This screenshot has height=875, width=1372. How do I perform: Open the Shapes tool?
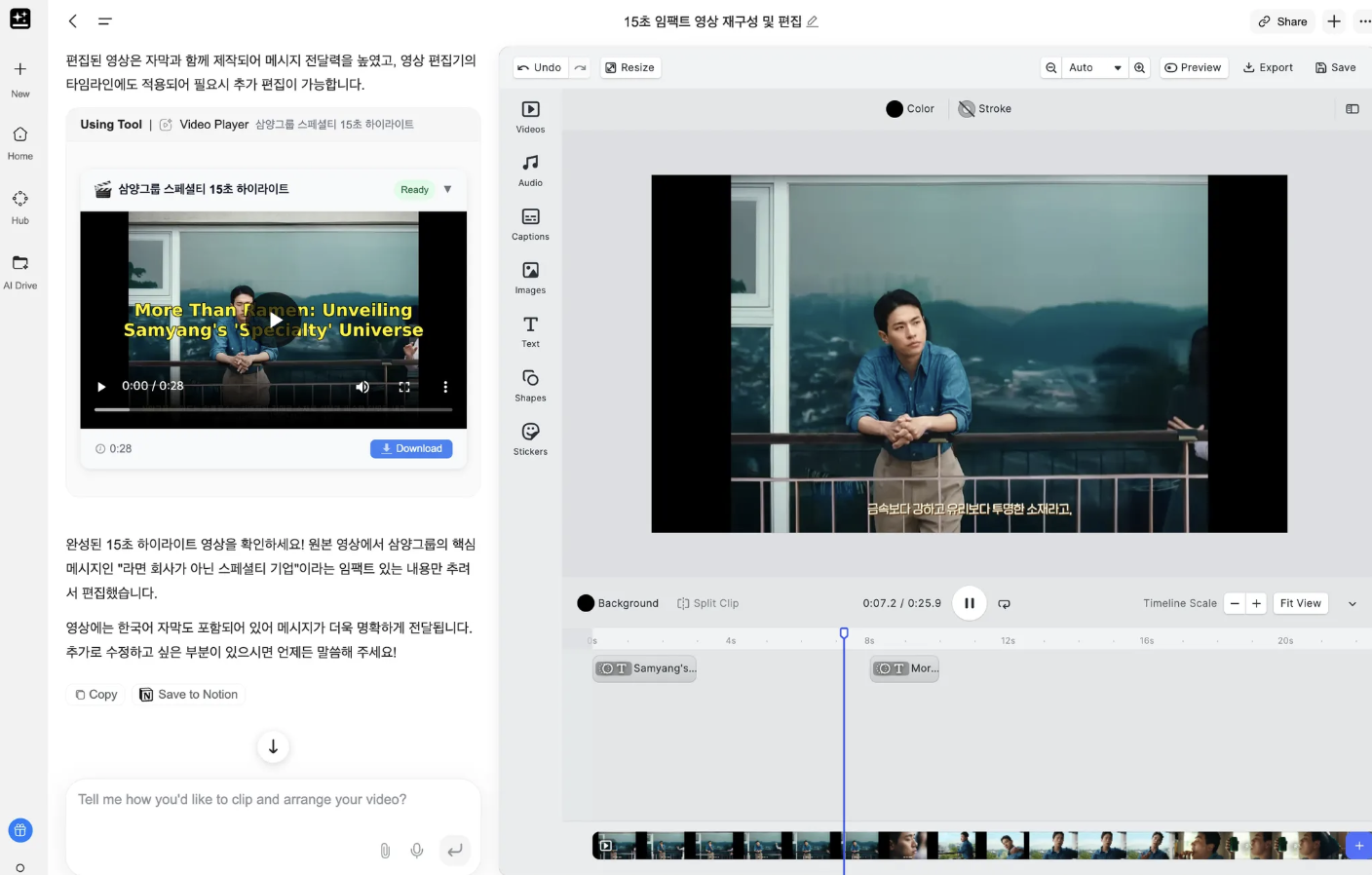530,385
